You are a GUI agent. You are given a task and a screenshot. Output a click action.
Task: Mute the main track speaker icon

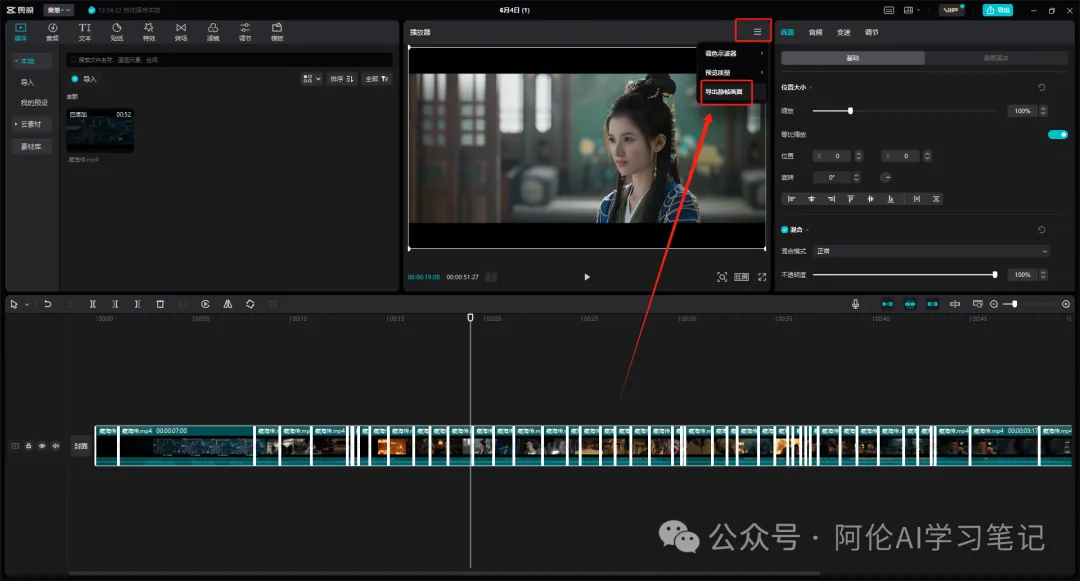click(x=55, y=446)
